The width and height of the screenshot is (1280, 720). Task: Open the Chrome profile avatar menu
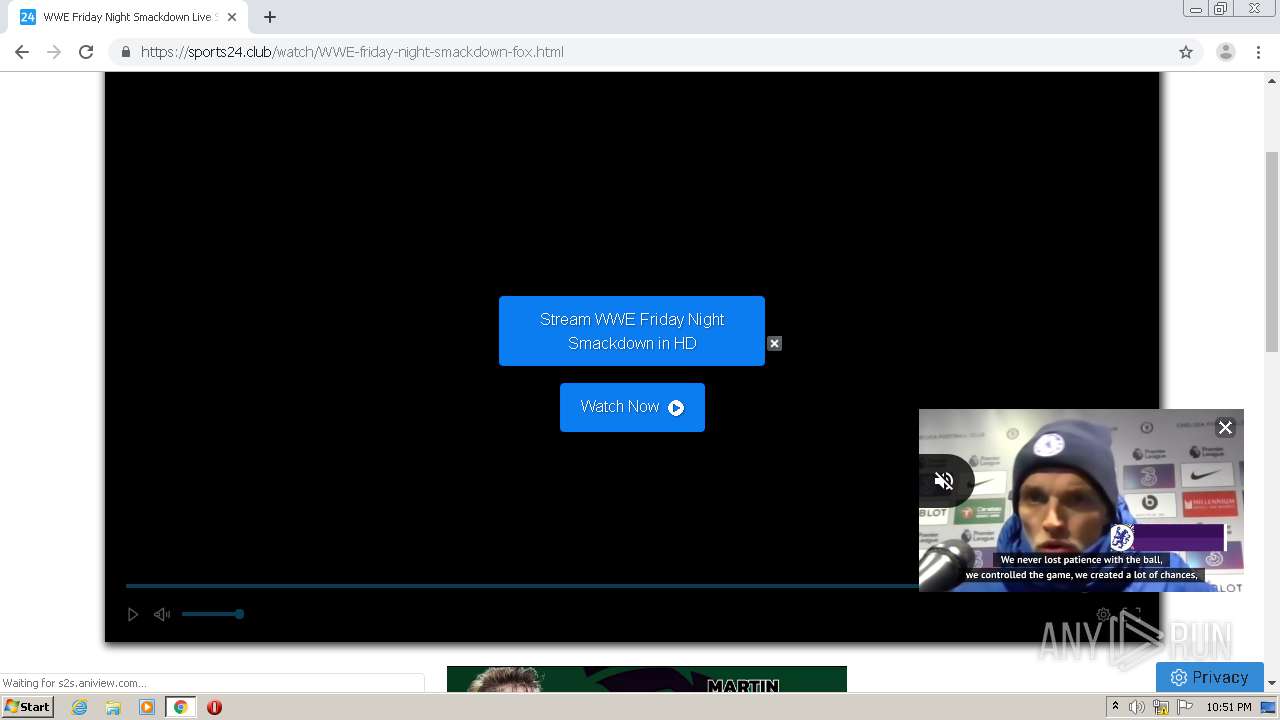coord(1225,52)
